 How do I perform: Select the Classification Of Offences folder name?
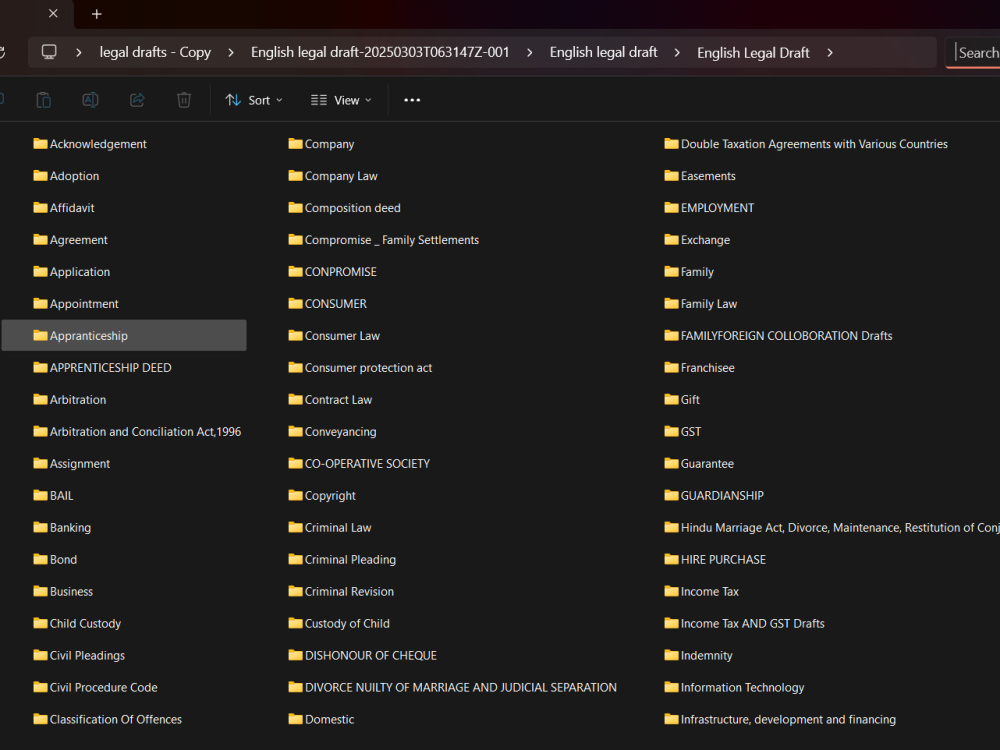pyautogui.click(x=115, y=719)
